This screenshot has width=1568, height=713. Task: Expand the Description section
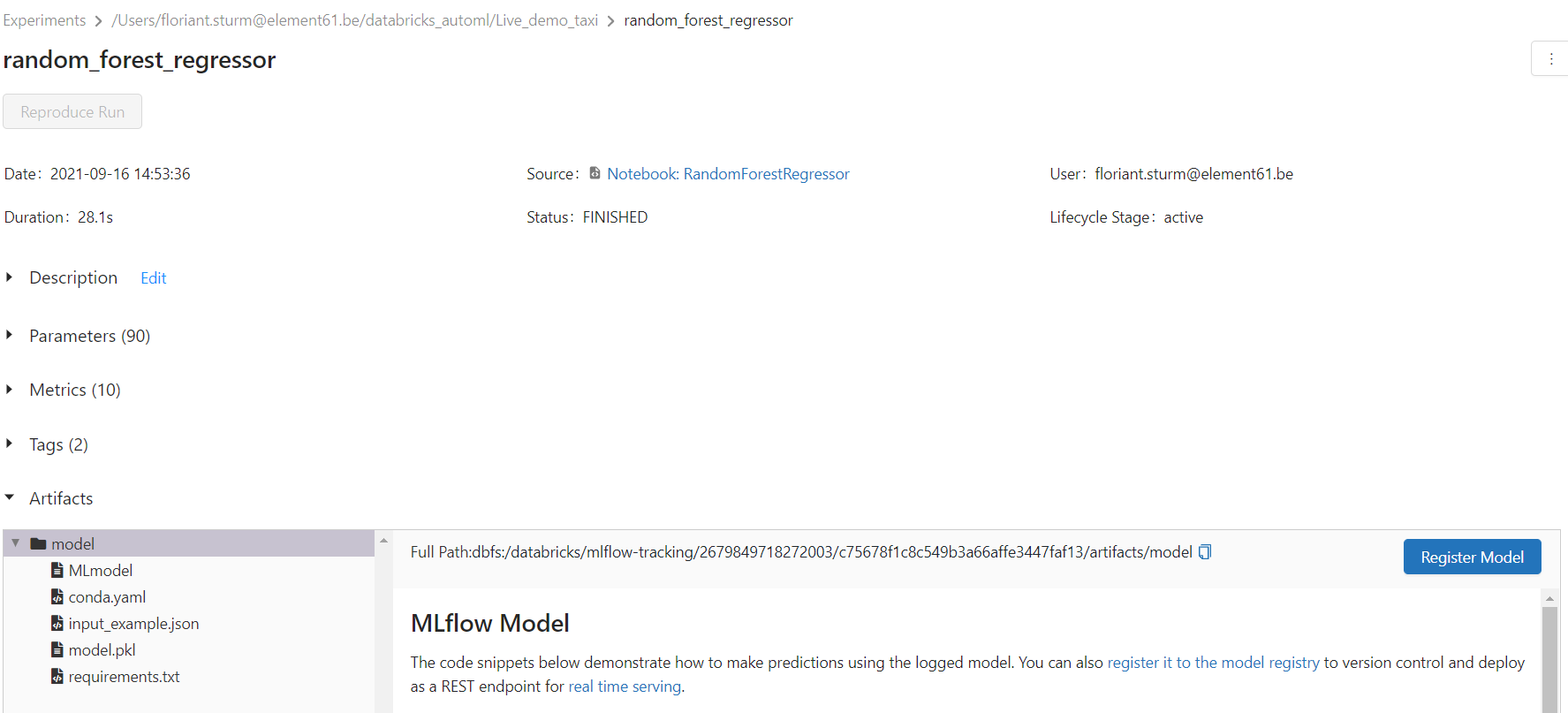coord(9,277)
